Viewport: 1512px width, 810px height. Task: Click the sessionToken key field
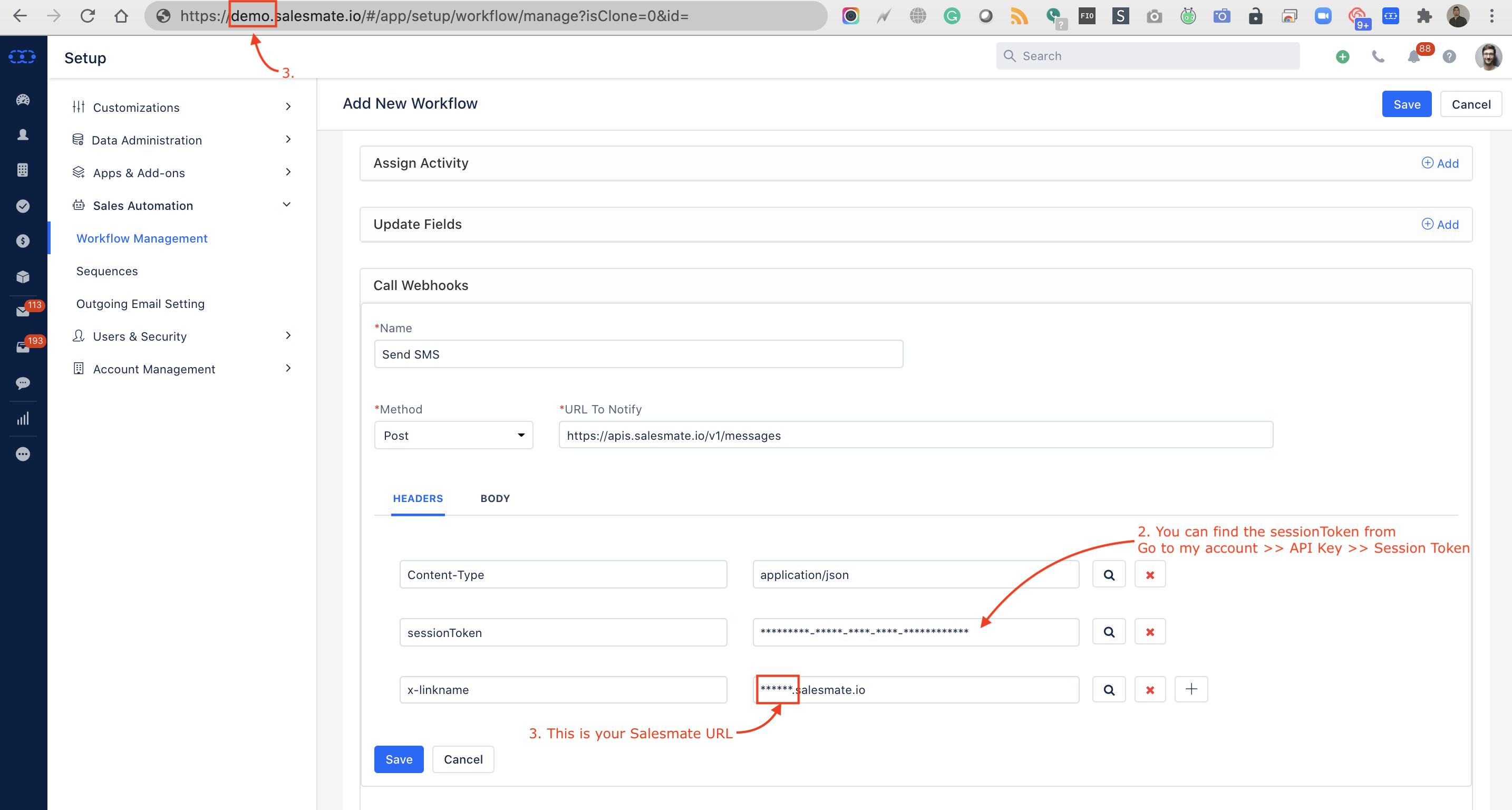(x=564, y=632)
